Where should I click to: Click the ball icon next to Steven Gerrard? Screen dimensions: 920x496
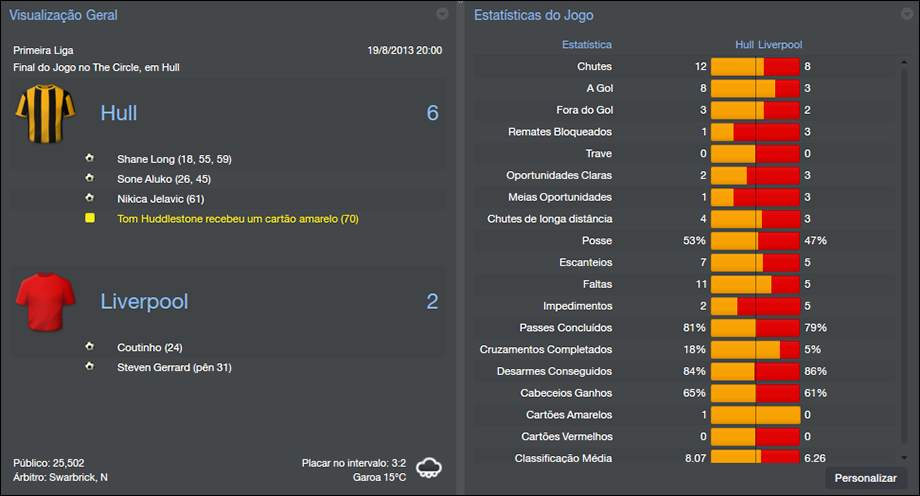pyautogui.click(x=90, y=367)
